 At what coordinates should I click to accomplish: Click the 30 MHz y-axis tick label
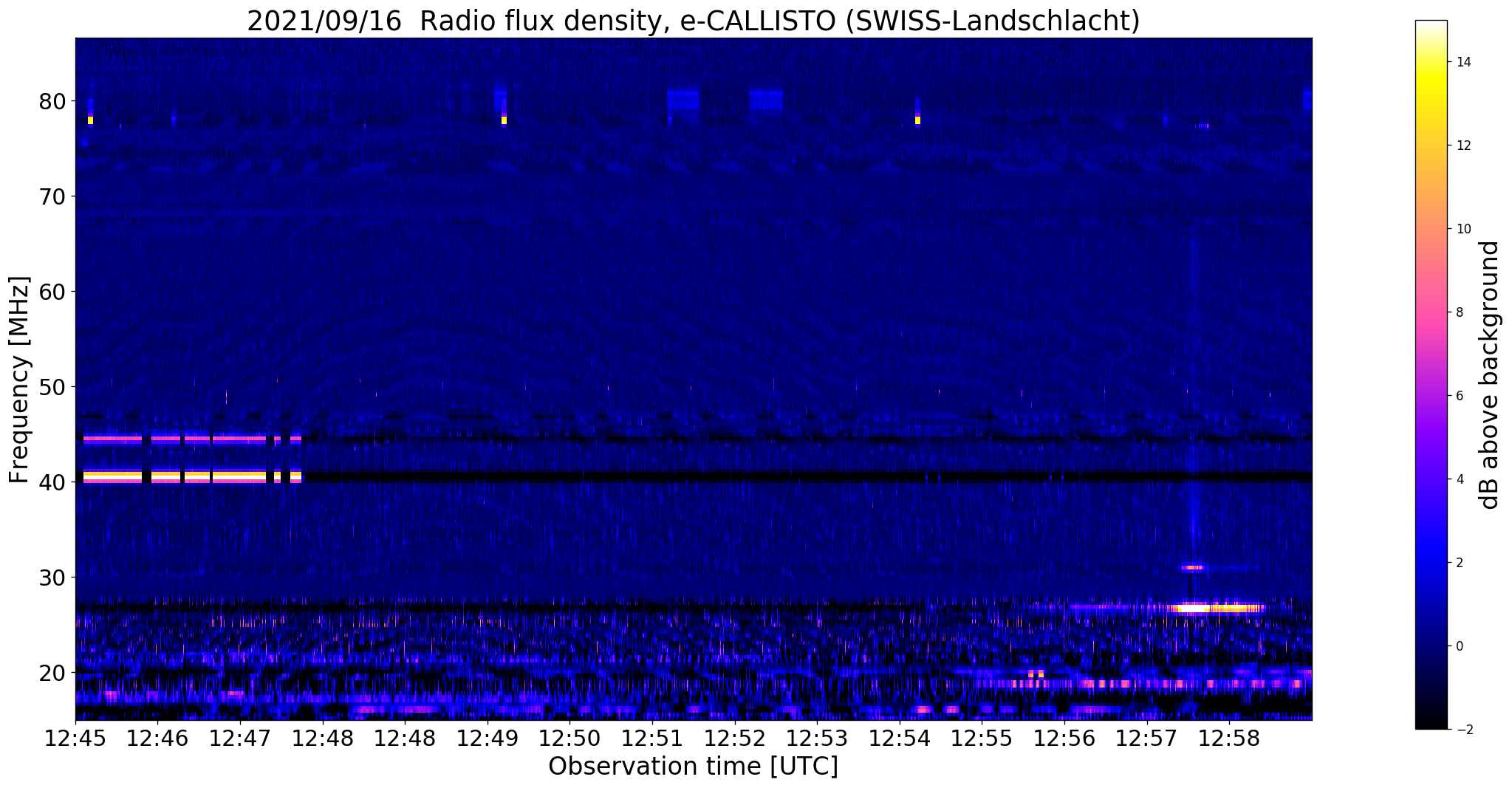pos(53,577)
